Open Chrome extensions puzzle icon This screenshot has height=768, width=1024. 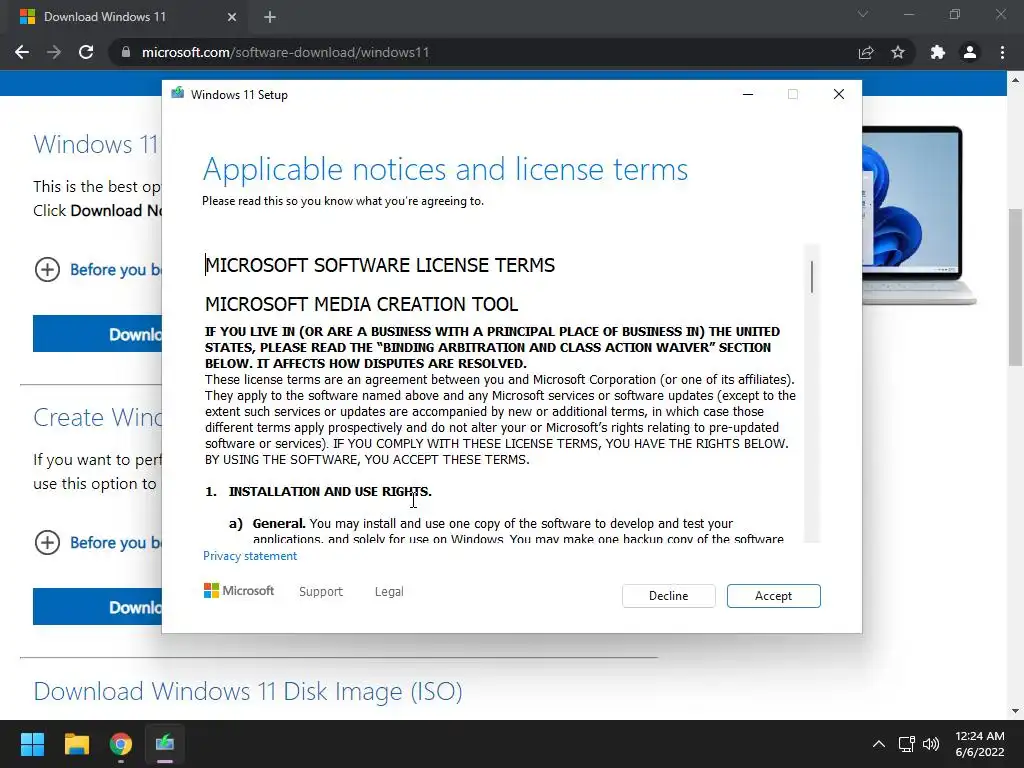click(938, 52)
